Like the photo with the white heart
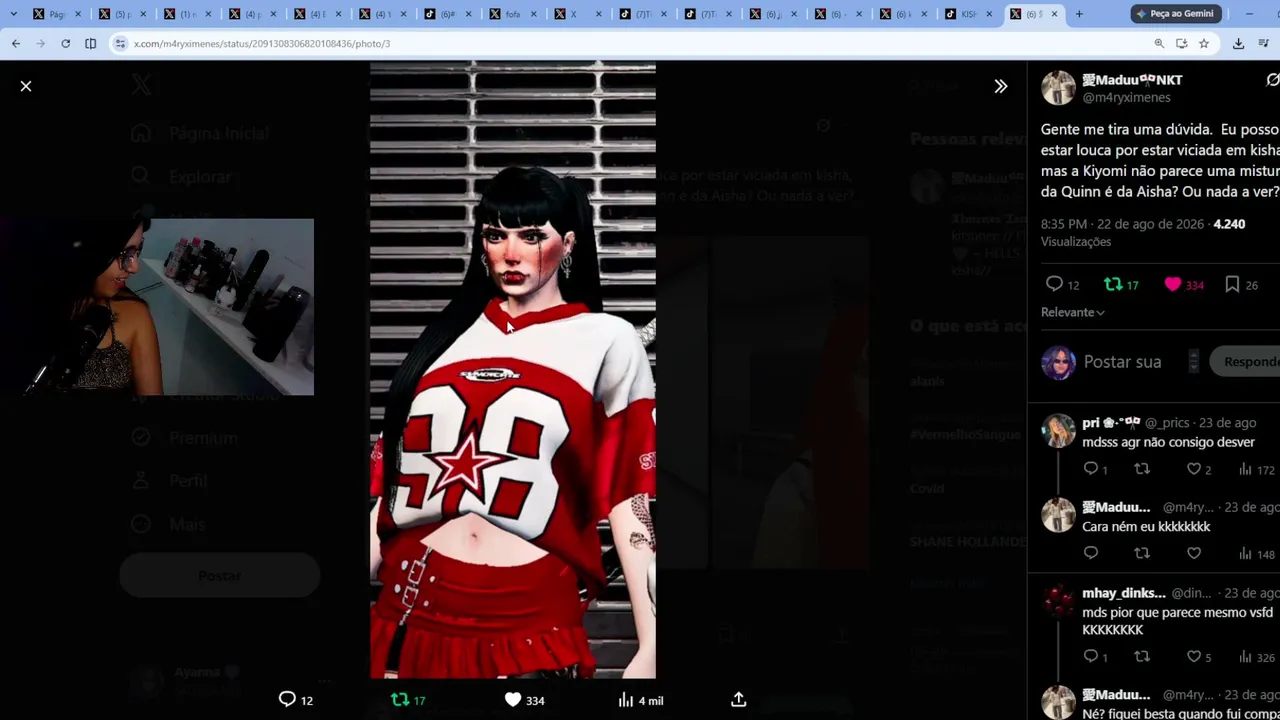The image size is (1280, 720). click(x=513, y=700)
